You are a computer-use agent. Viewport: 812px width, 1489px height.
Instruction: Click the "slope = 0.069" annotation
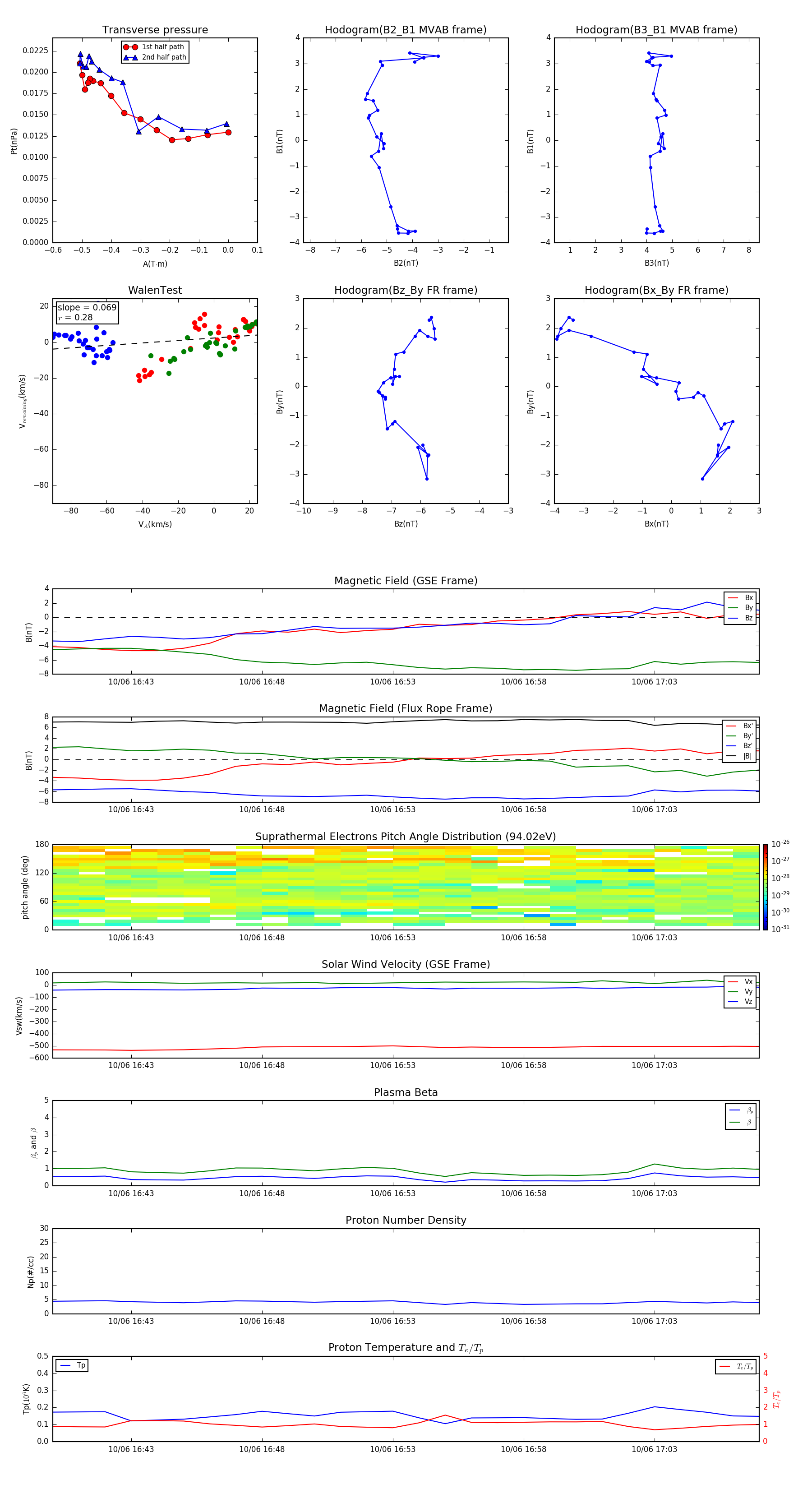[87, 308]
